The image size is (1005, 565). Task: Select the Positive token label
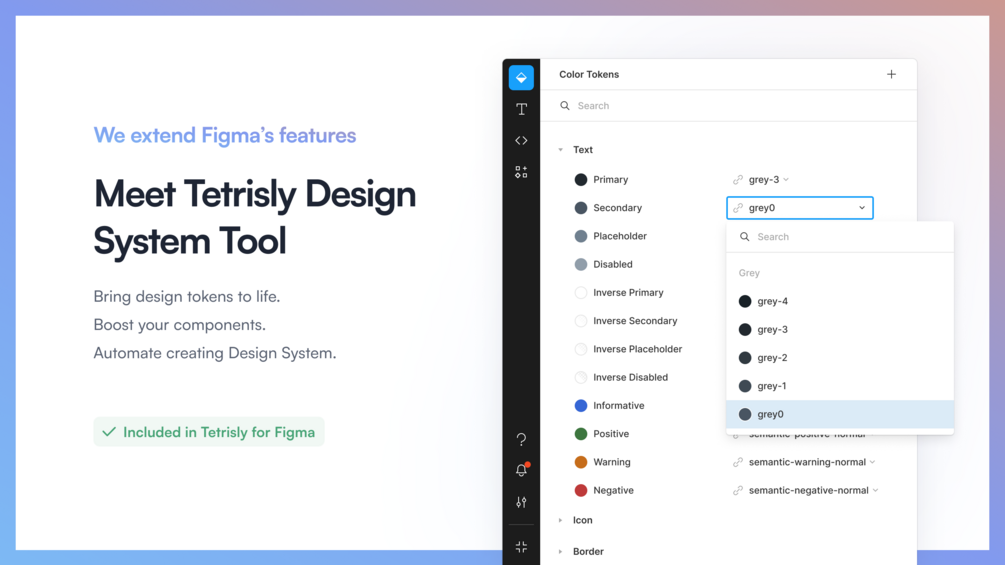611,434
